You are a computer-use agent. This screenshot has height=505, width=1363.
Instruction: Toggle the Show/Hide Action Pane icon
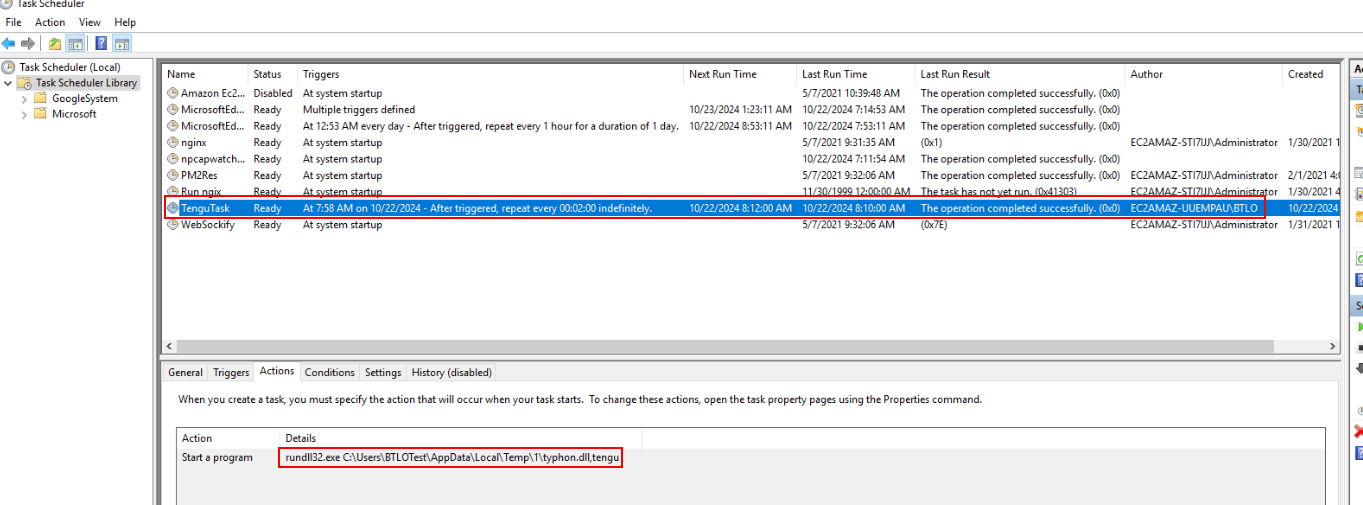point(122,43)
